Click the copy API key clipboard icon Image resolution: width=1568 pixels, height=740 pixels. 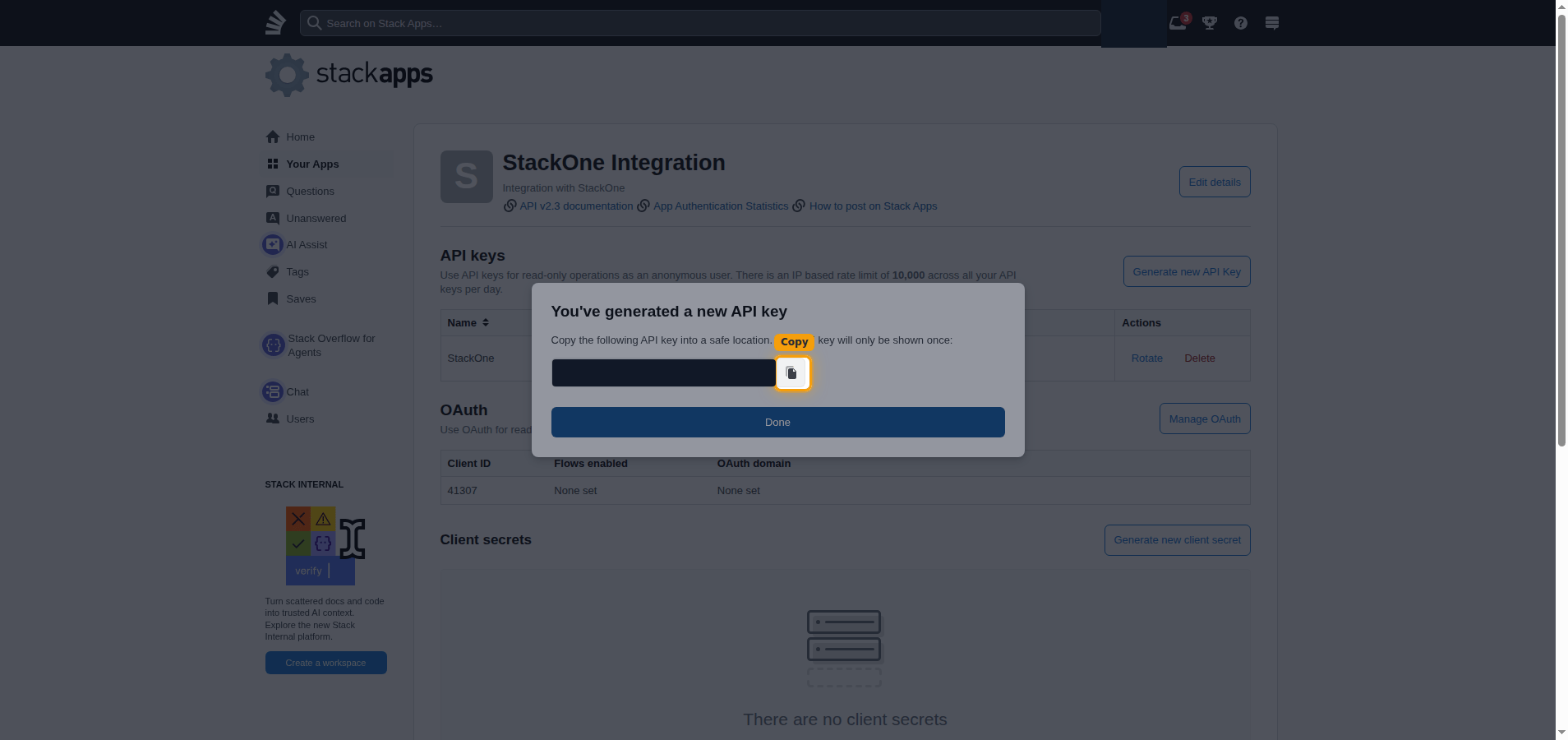coord(792,373)
